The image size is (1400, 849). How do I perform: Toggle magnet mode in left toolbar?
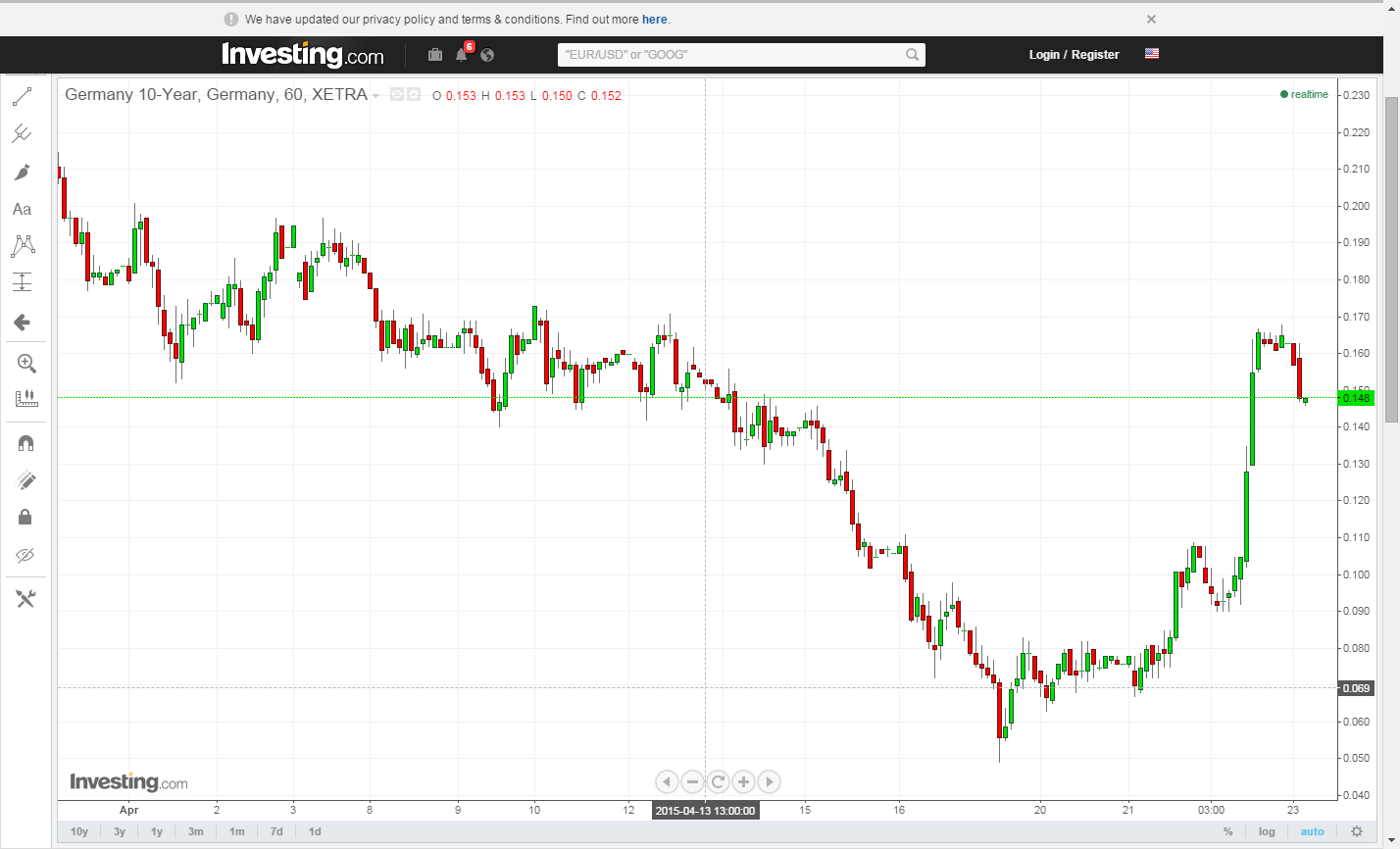tap(26, 444)
